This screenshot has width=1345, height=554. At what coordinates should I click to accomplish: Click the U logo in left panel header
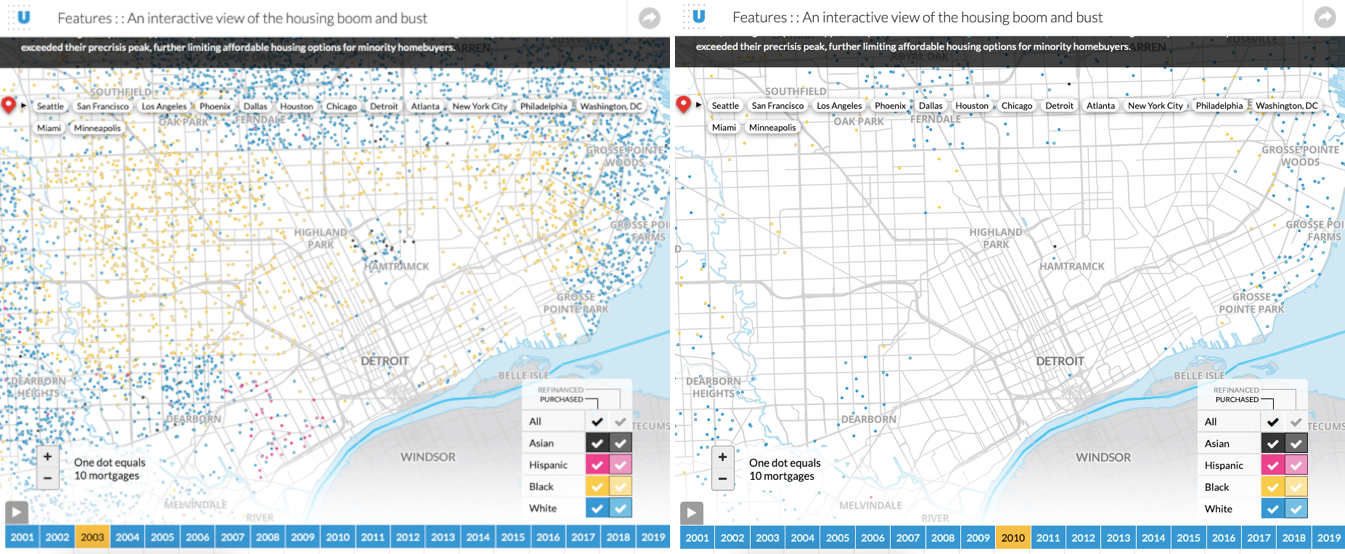(x=23, y=17)
